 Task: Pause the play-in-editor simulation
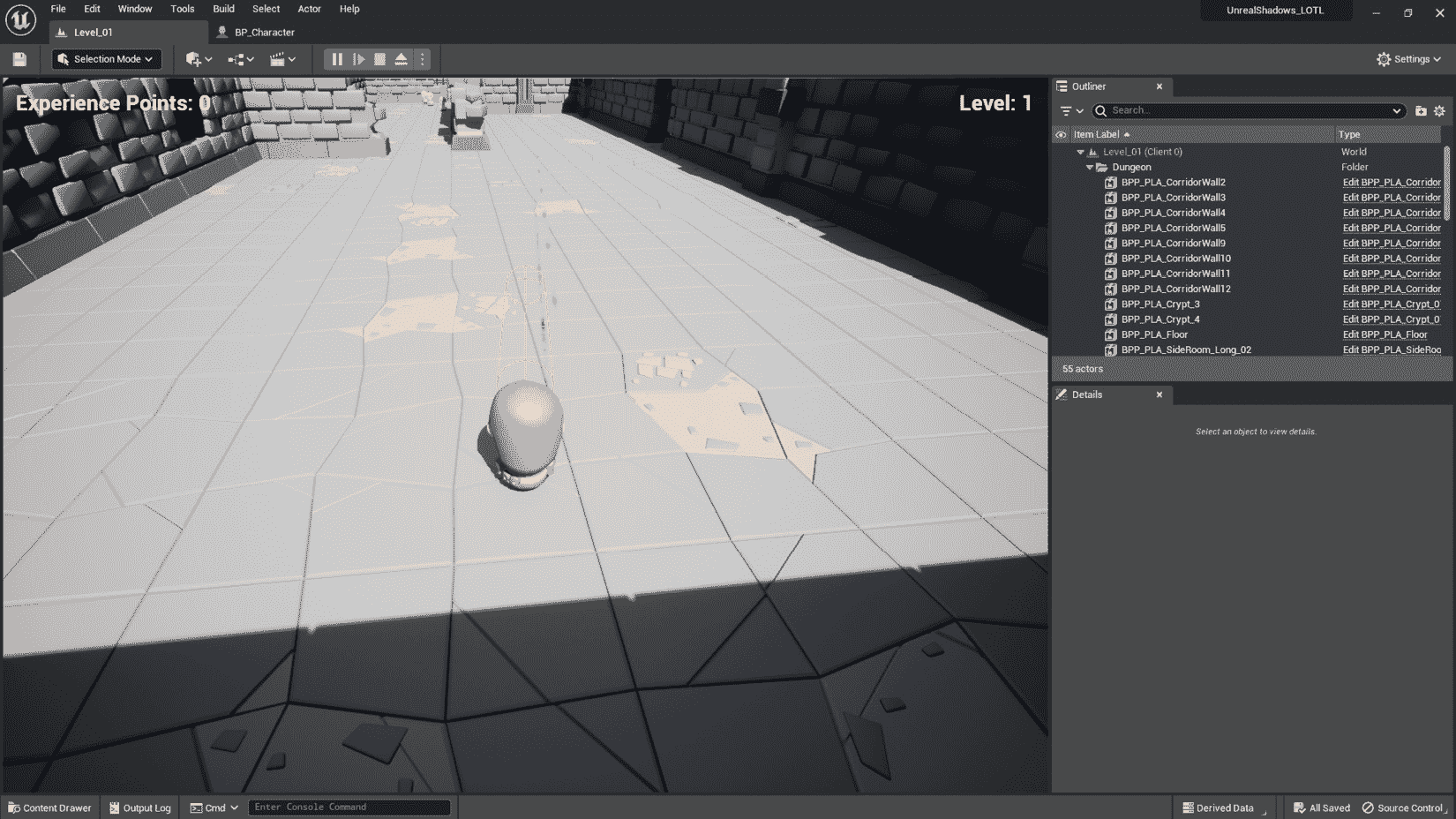click(337, 59)
